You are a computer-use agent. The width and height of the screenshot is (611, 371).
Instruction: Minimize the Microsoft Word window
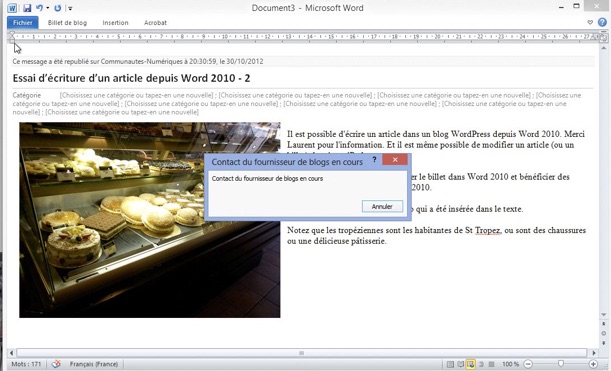pyautogui.click(x=561, y=7)
